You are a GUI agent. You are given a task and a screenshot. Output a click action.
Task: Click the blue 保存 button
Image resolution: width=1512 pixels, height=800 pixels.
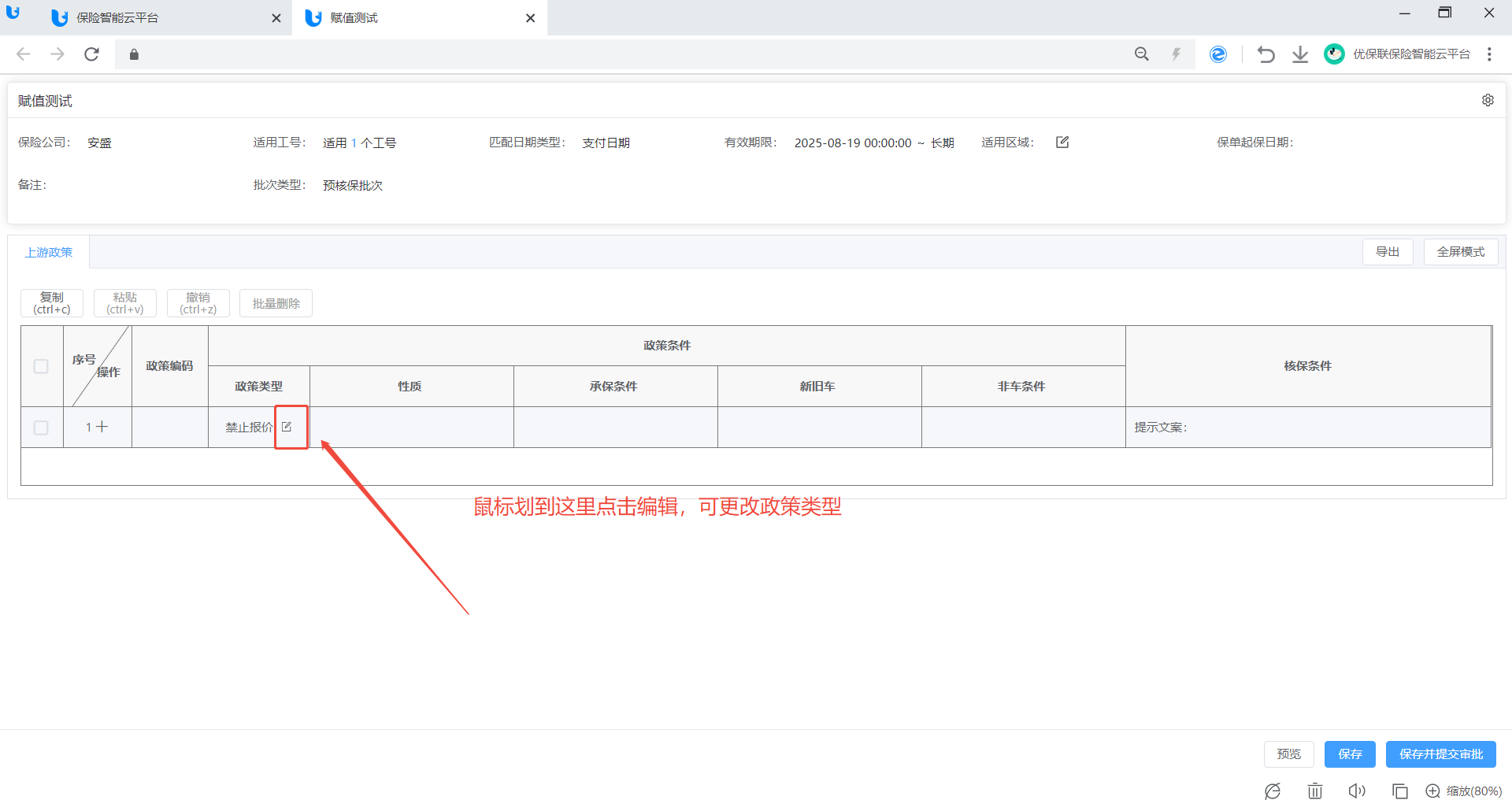click(x=1350, y=754)
